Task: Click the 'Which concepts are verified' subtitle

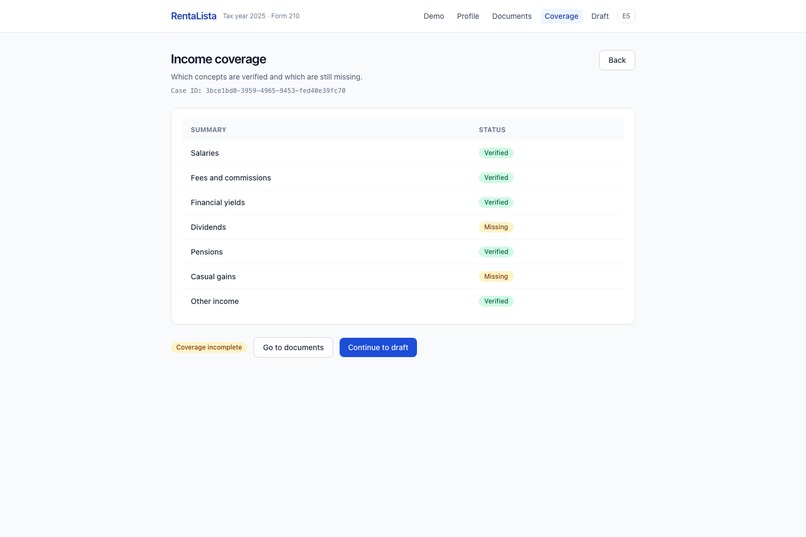Action: [266, 77]
